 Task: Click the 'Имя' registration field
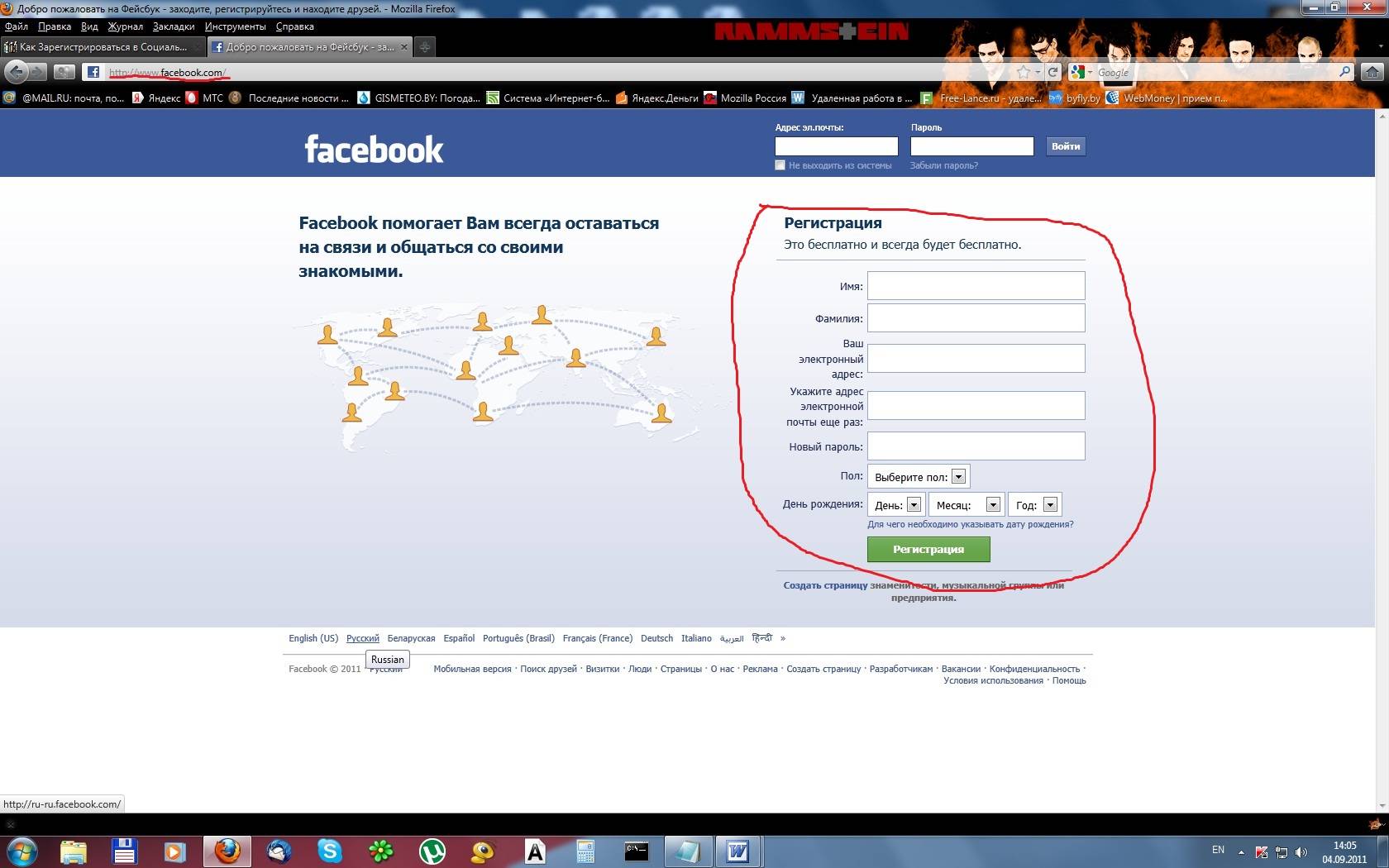976,286
